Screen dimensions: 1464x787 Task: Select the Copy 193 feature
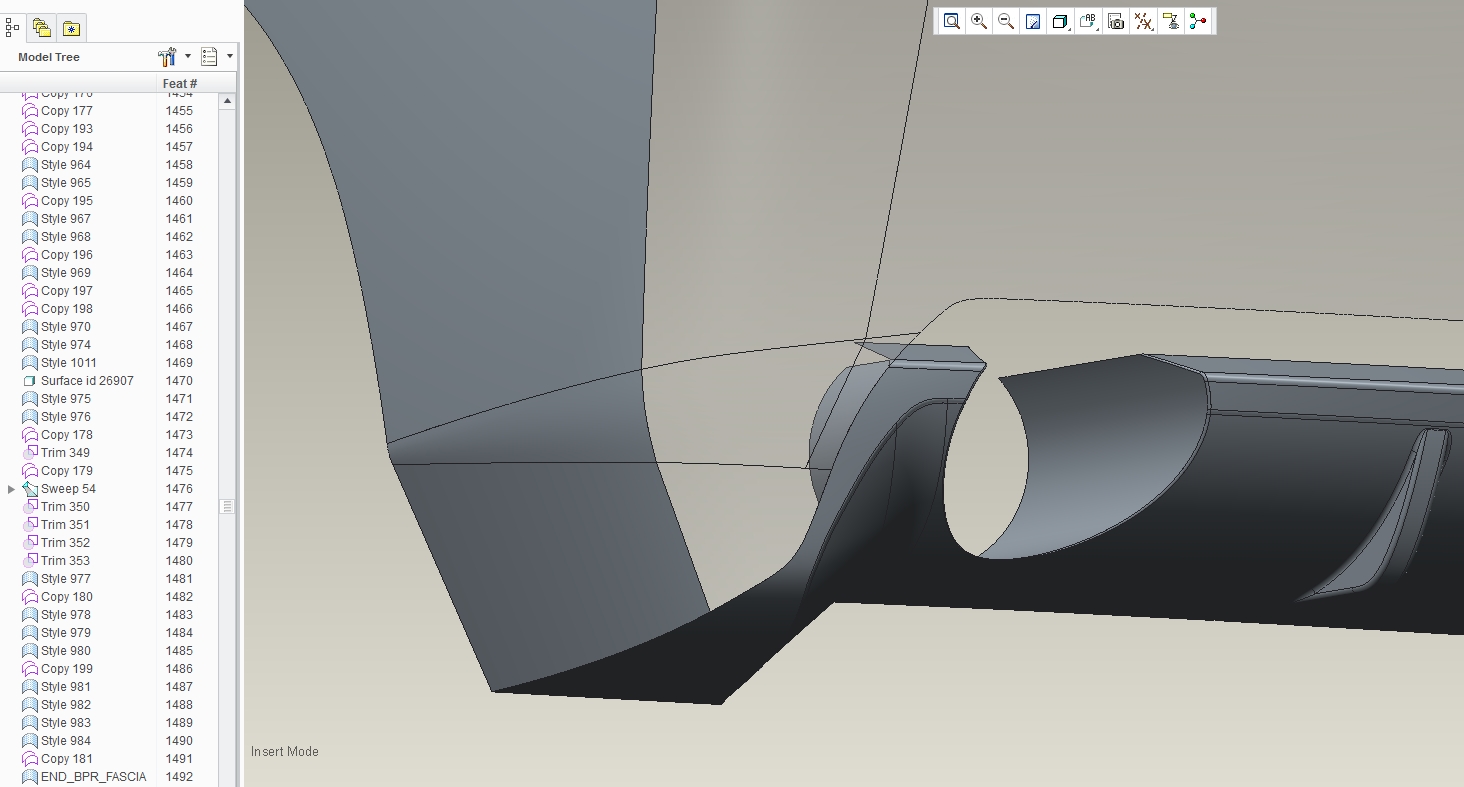pos(67,129)
